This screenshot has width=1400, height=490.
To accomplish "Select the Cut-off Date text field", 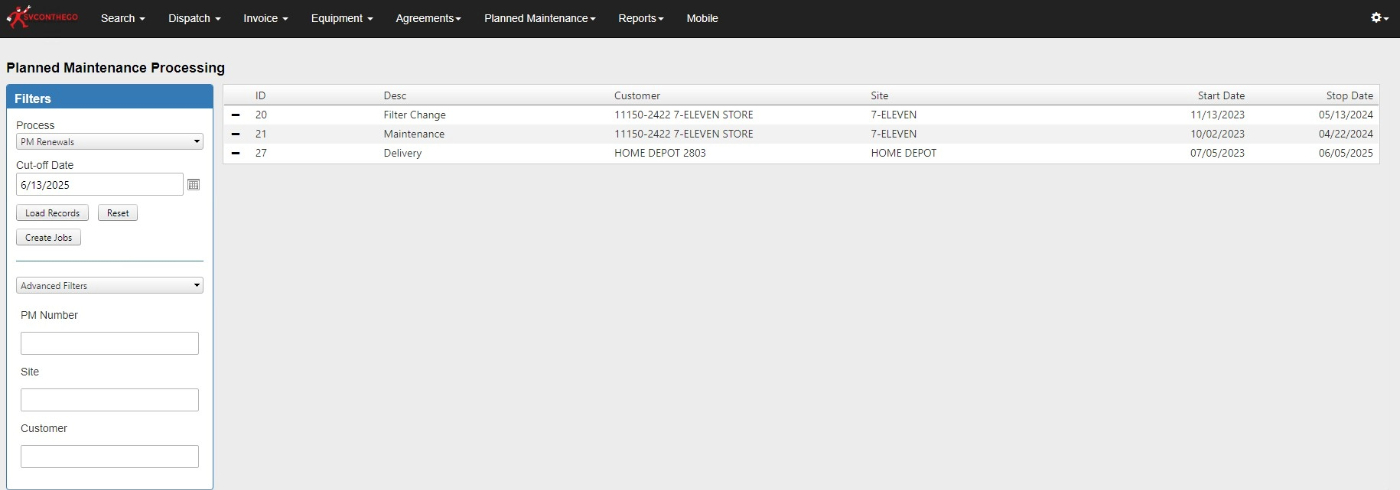I will click(100, 185).
